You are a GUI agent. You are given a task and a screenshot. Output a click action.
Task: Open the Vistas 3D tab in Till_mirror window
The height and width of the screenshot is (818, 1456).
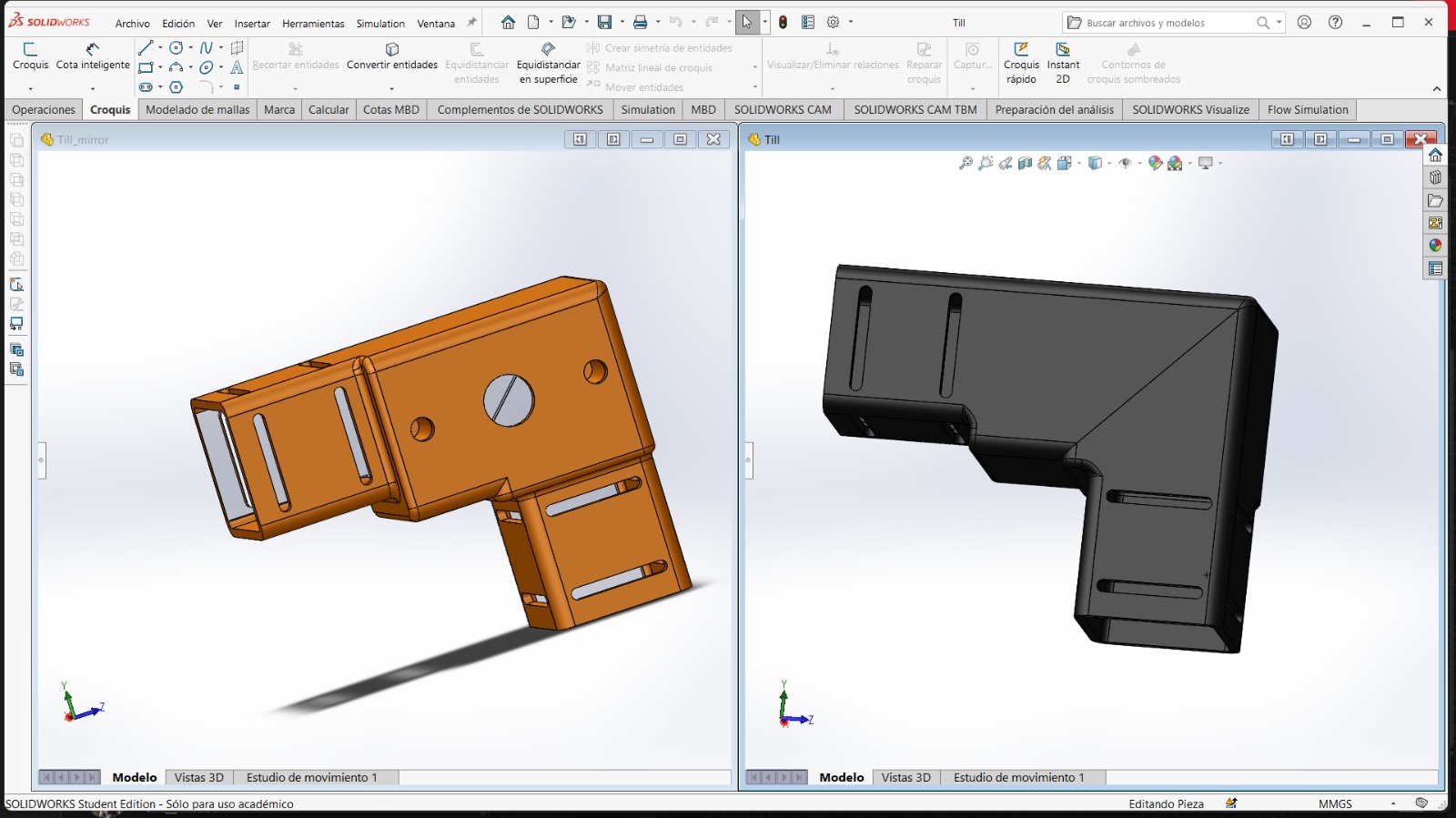(198, 778)
